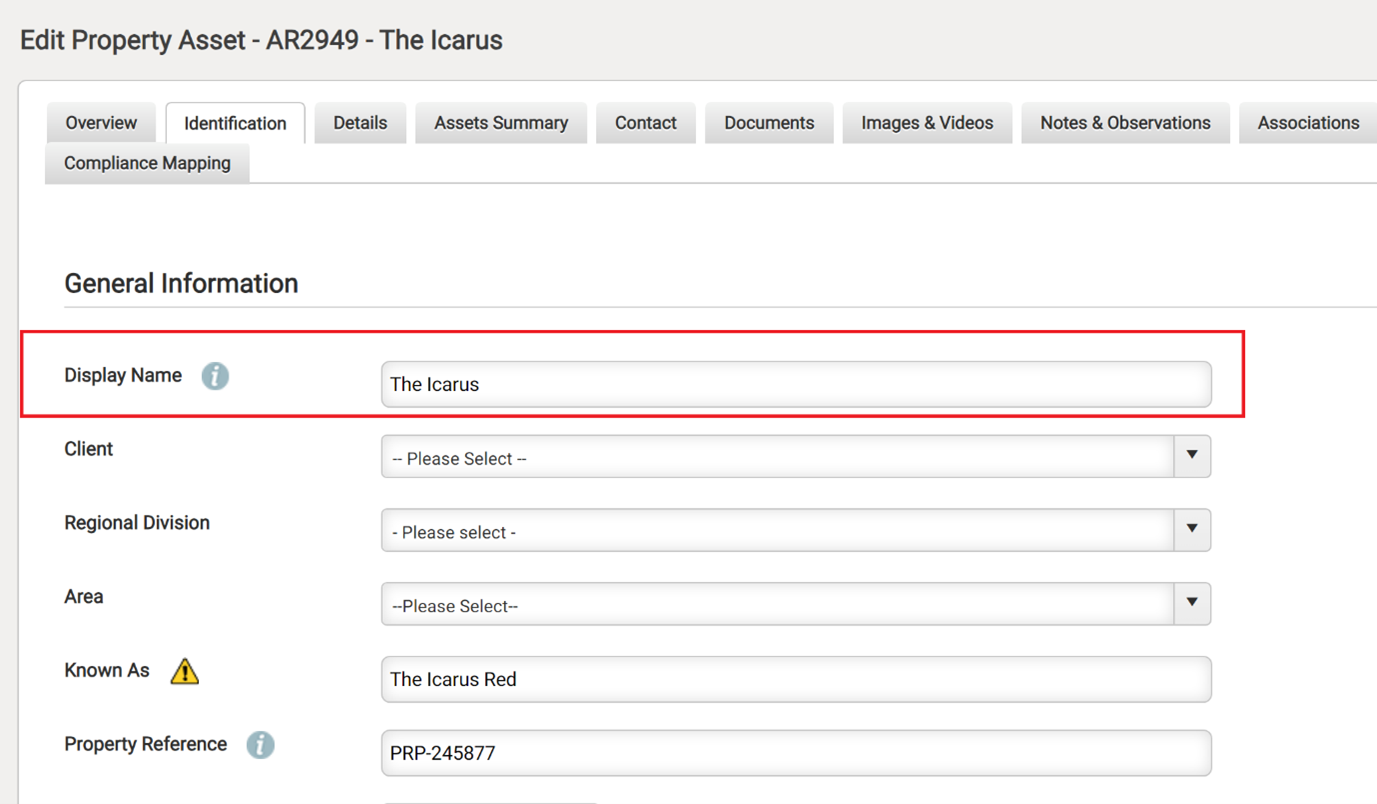Click the Client field label
The image size is (1377, 804).
pyautogui.click(x=88, y=449)
